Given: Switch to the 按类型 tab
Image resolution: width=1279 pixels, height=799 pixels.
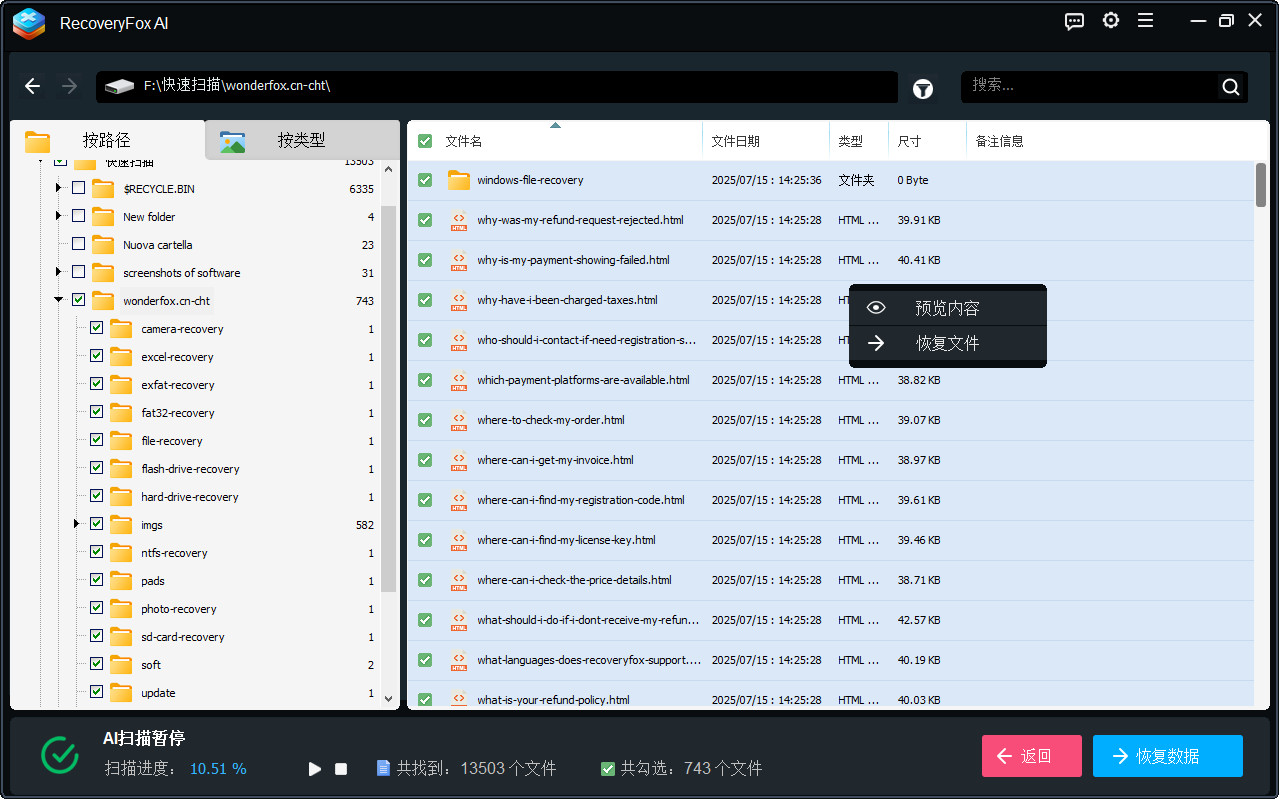Looking at the screenshot, I should tap(301, 141).
